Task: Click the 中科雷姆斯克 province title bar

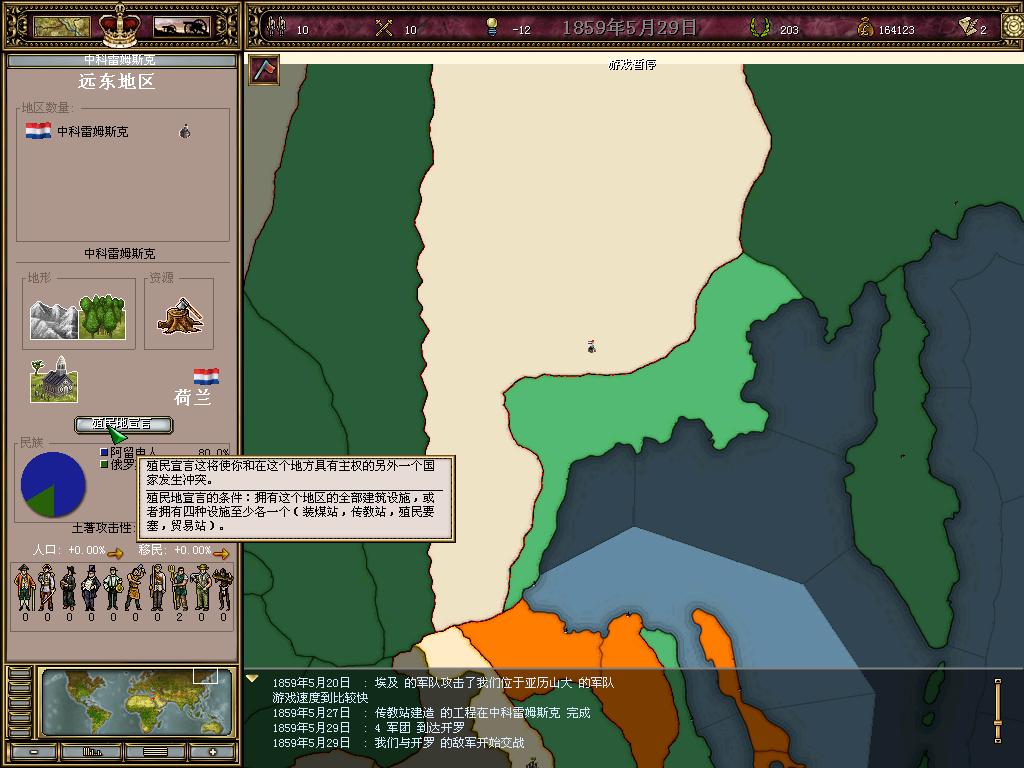Action: tap(121, 60)
